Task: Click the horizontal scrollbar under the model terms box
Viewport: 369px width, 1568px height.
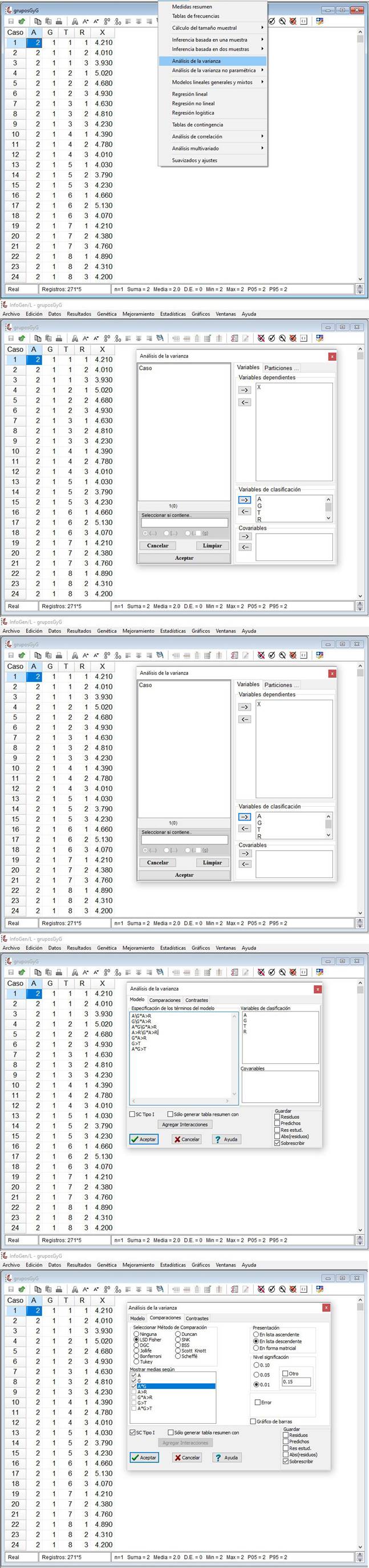Action: 183,1100
